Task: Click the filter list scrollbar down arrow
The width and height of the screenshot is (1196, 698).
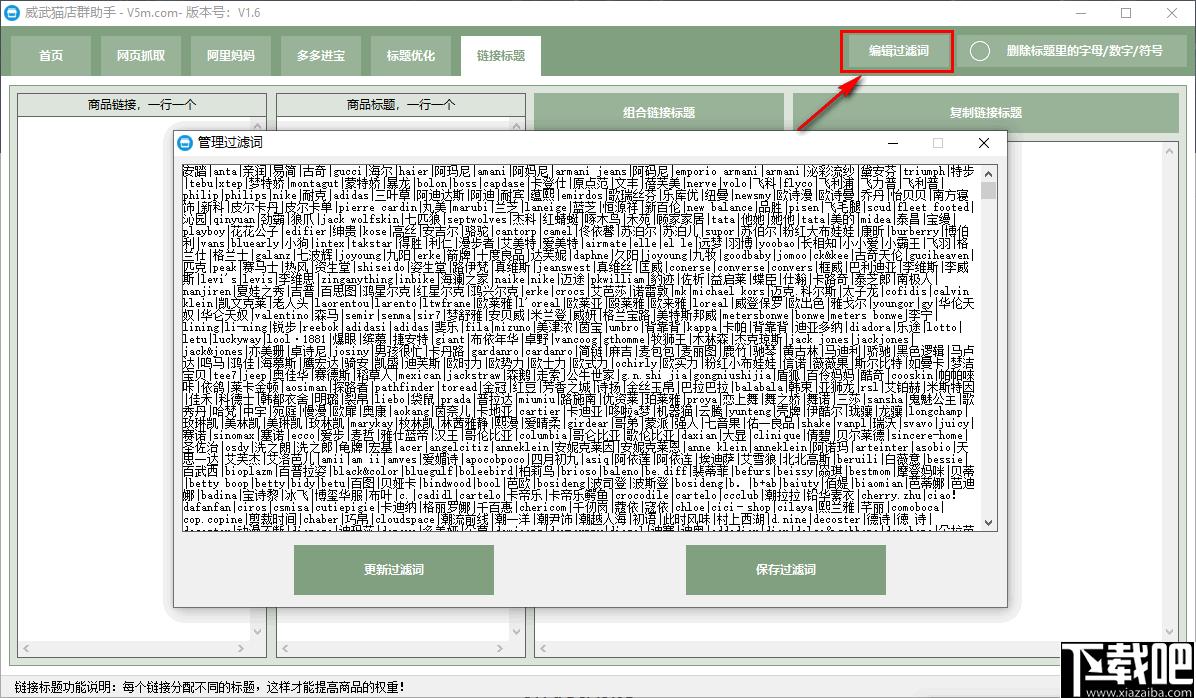Action: (x=989, y=523)
